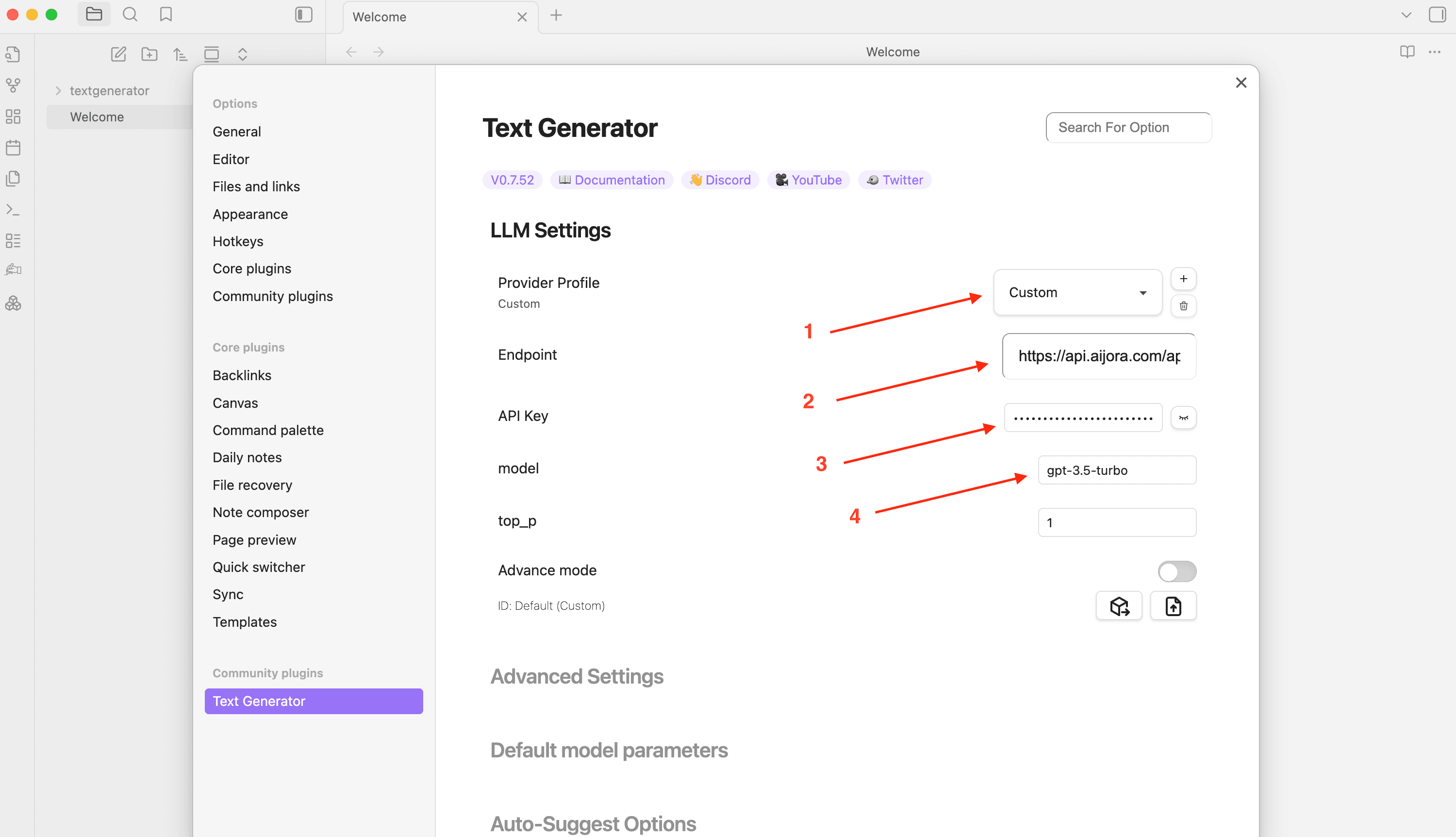The image size is (1456, 837).
Task: Open daily note calendar icon
Action: [x=13, y=148]
